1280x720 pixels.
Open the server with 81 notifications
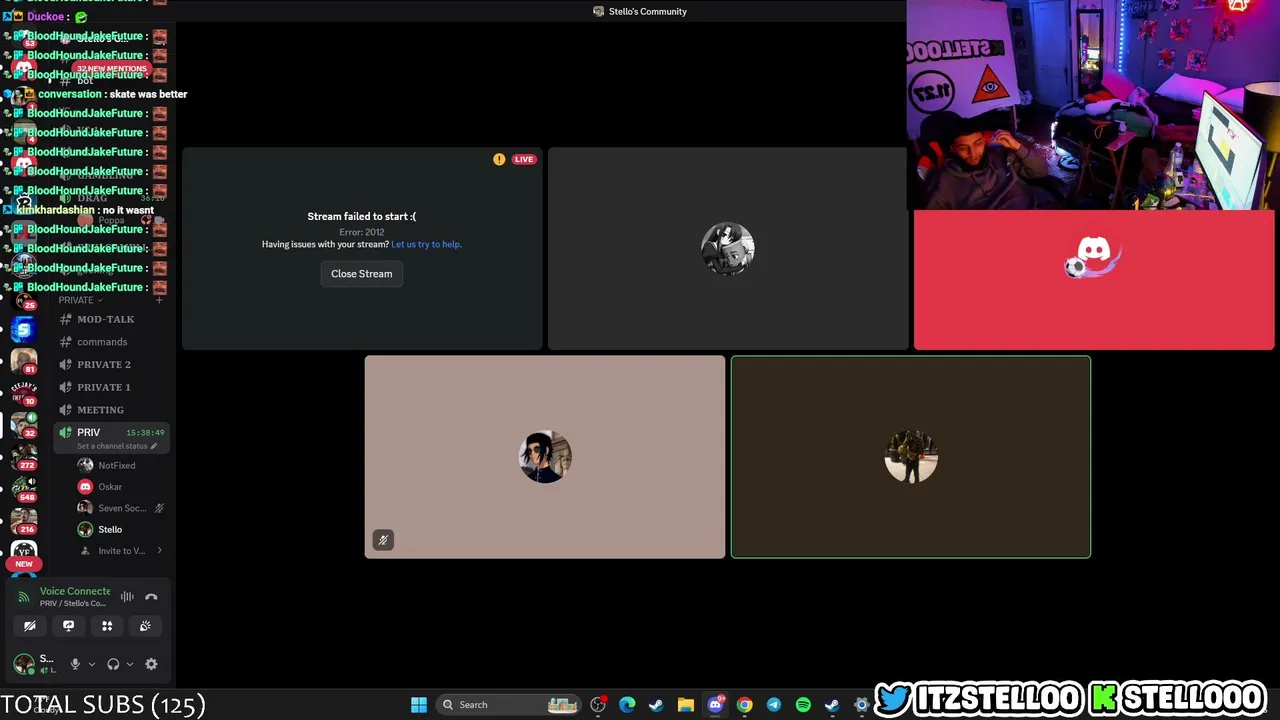click(x=24, y=360)
